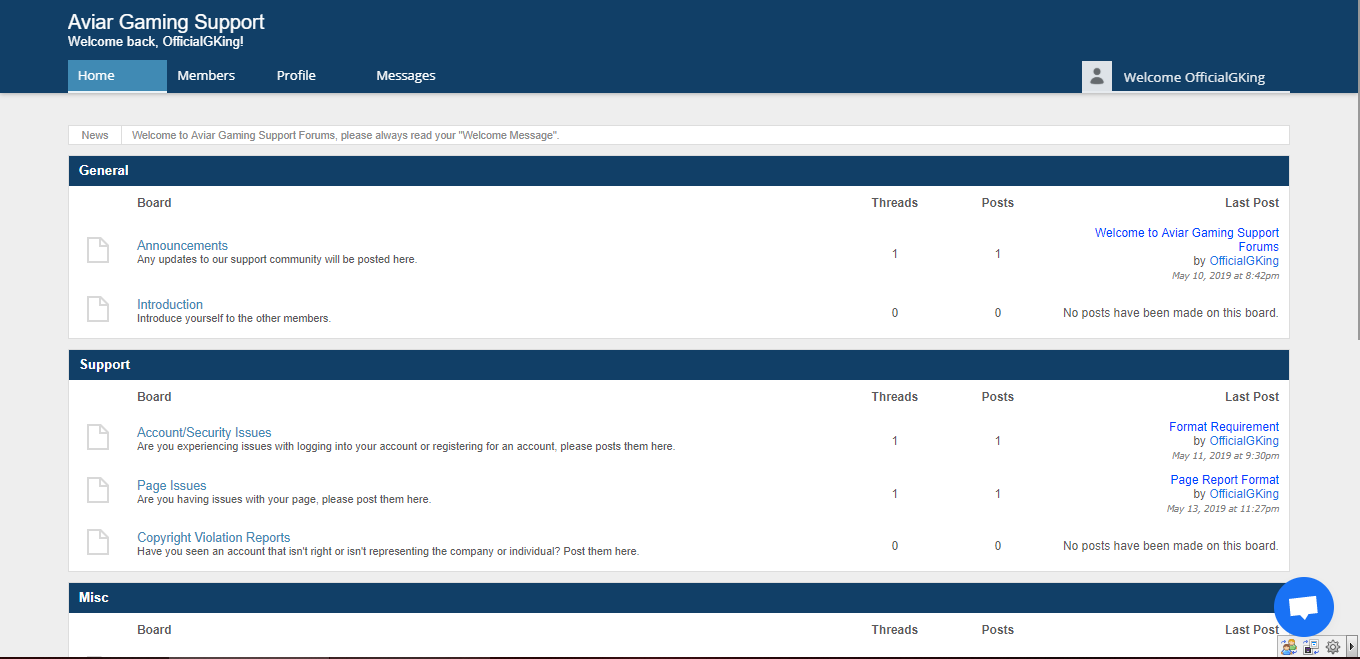Open the Copyright Violation Reports board
The image size is (1360, 659).
(214, 537)
